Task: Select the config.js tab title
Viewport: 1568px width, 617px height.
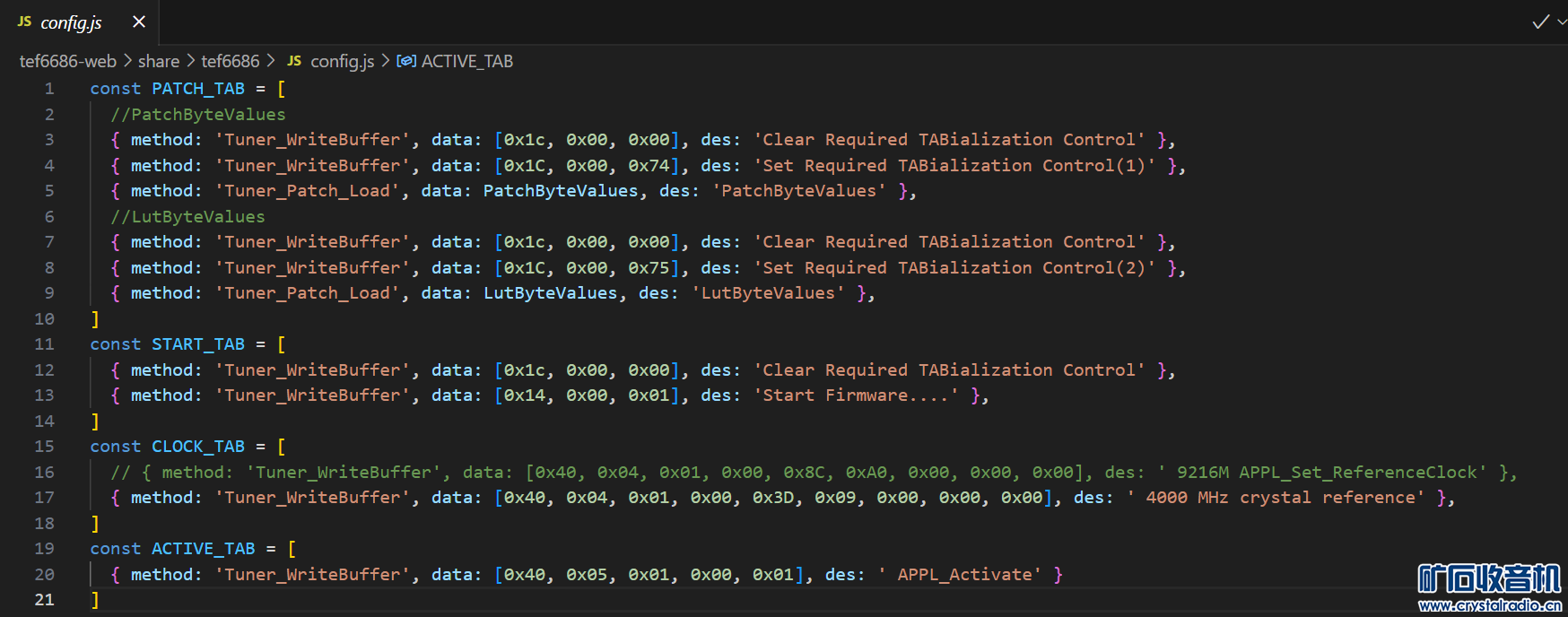Action: pyautogui.click(x=71, y=22)
